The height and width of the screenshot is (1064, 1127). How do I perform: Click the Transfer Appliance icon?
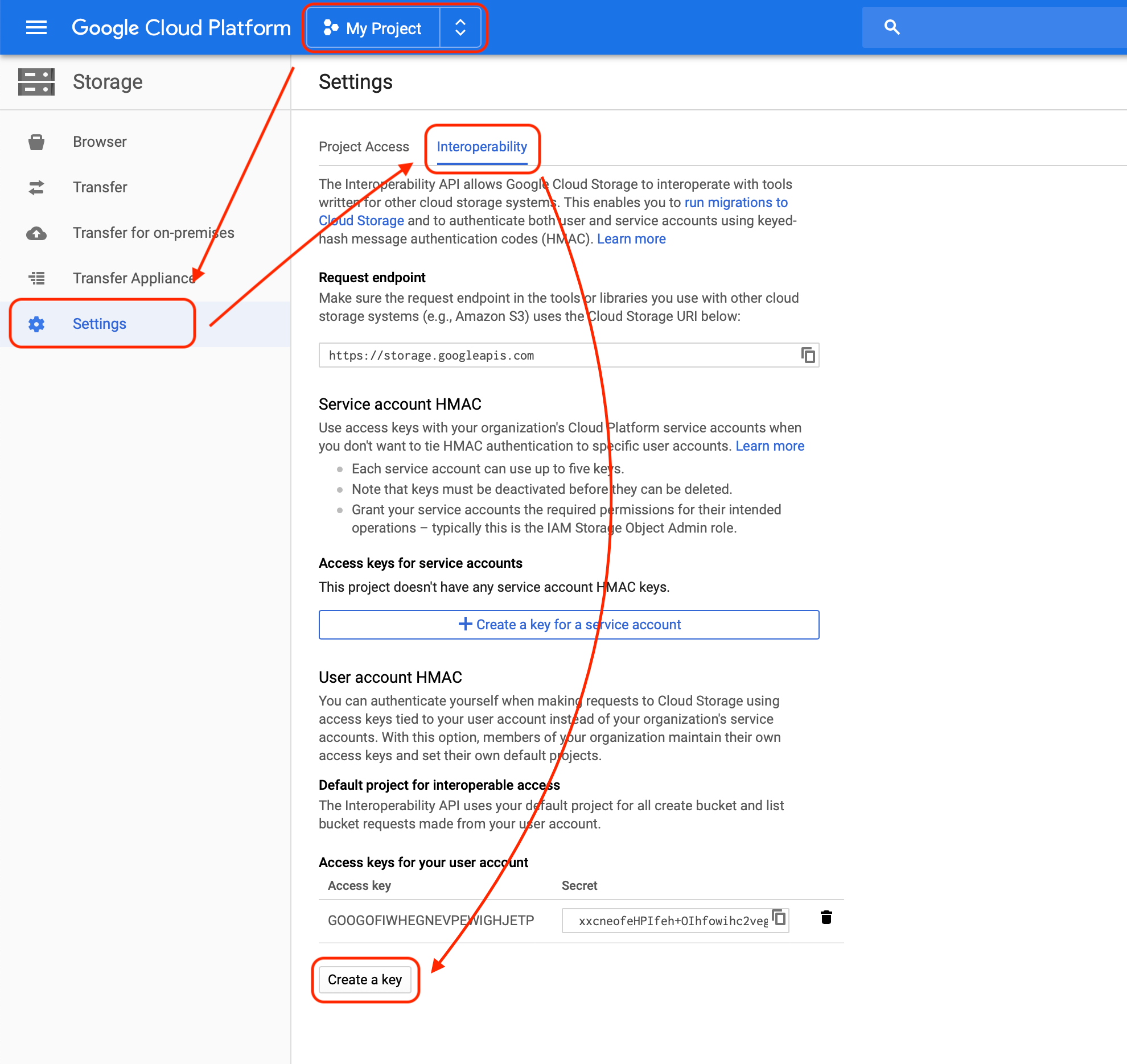click(x=36, y=278)
